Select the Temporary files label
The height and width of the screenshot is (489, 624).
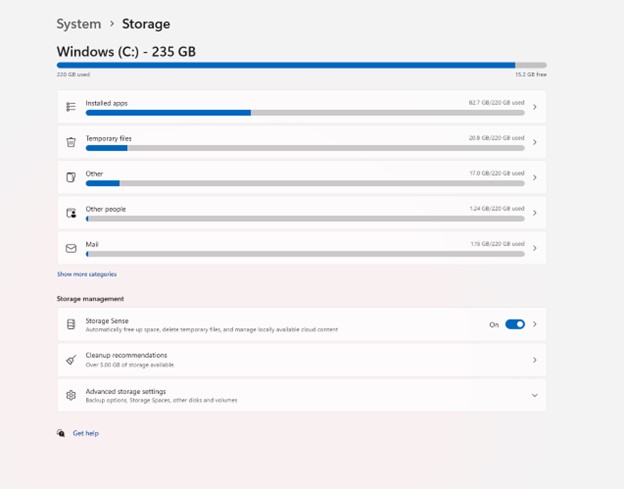click(x=109, y=138)
